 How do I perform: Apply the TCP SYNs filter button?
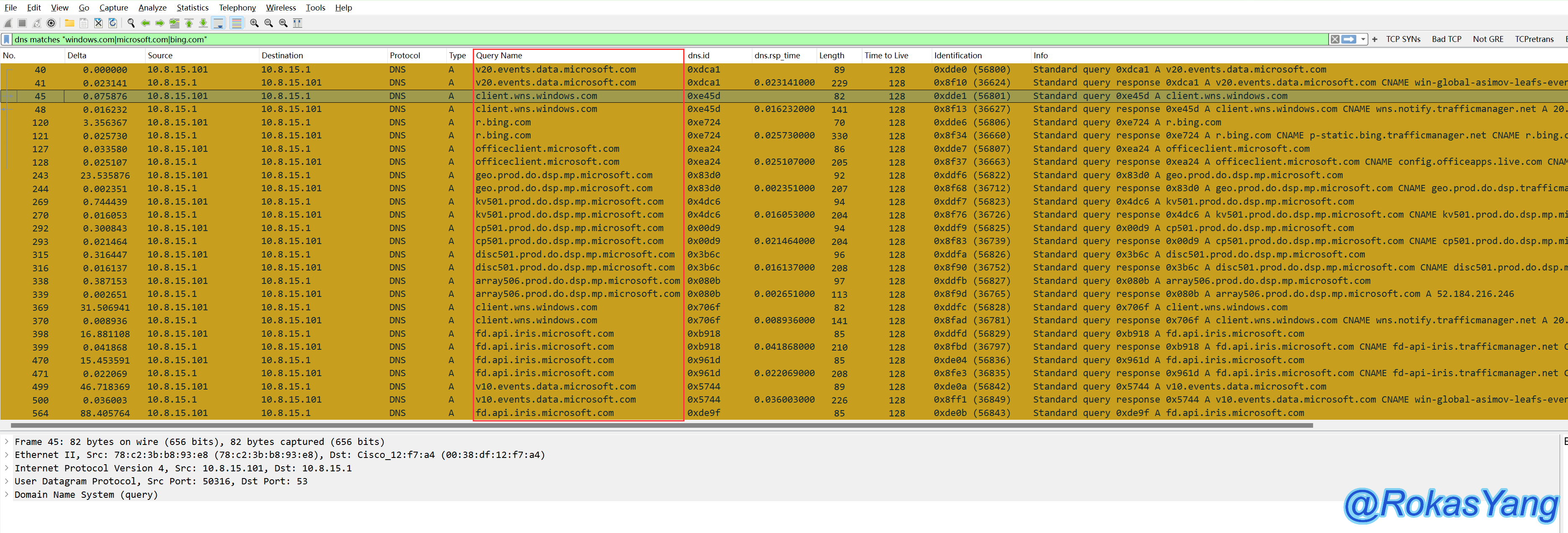tap(1403, 39)
